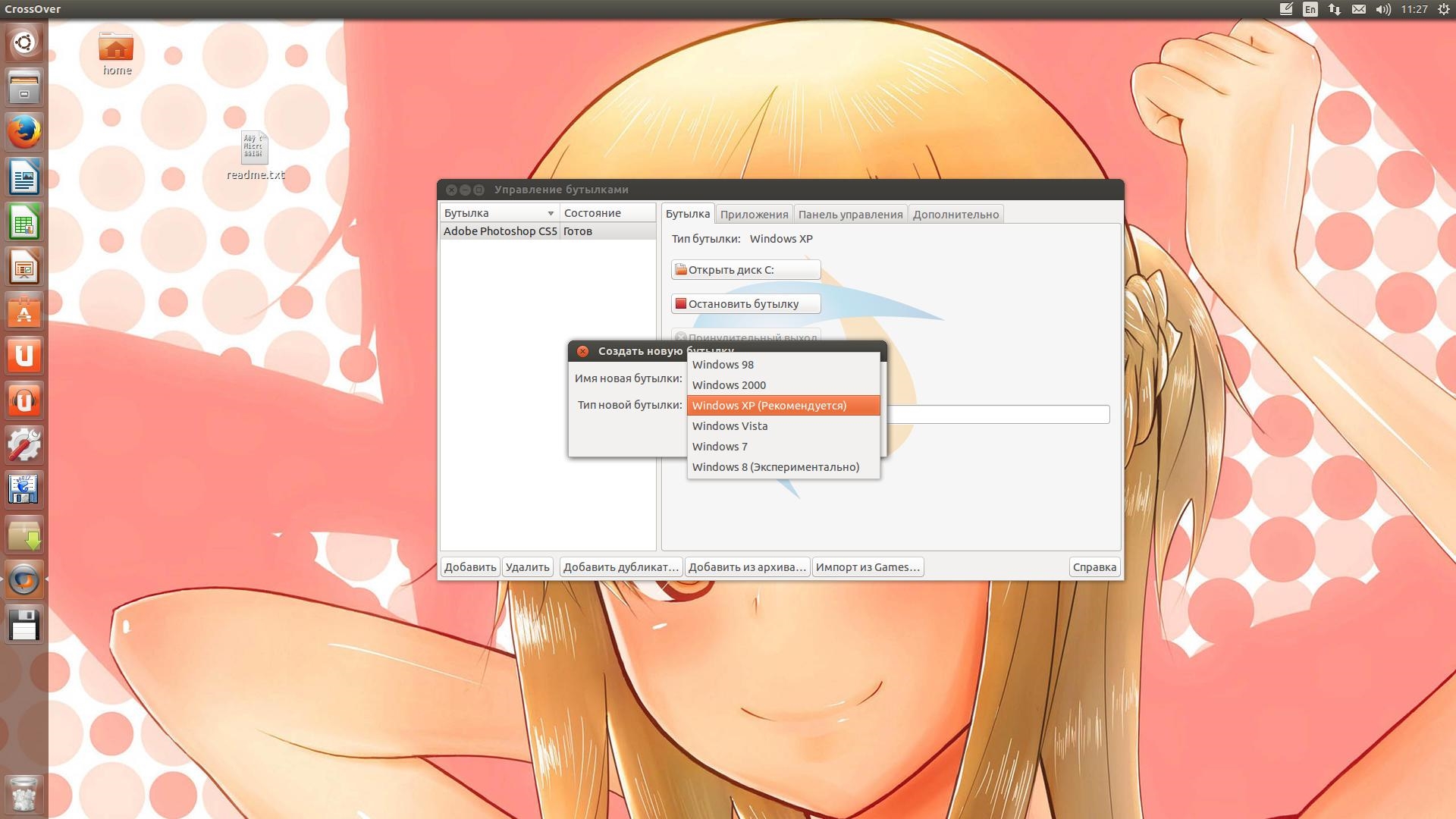Open the Trash launcher icon
This screenshot has width=1456, height=819.
pyautogui.click(x=24, y=794)
